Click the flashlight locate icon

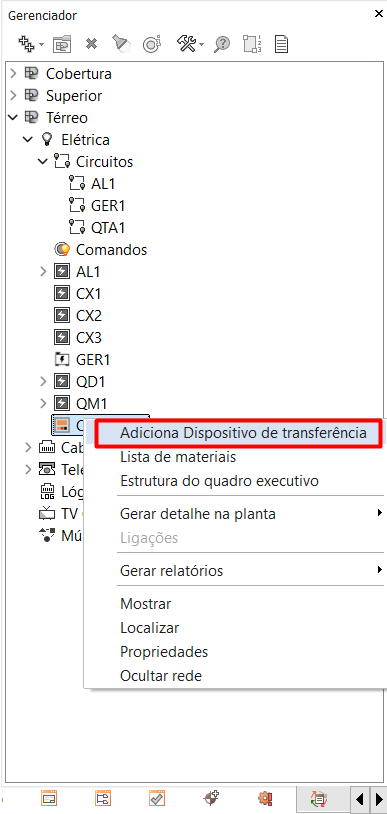(121, 44)
